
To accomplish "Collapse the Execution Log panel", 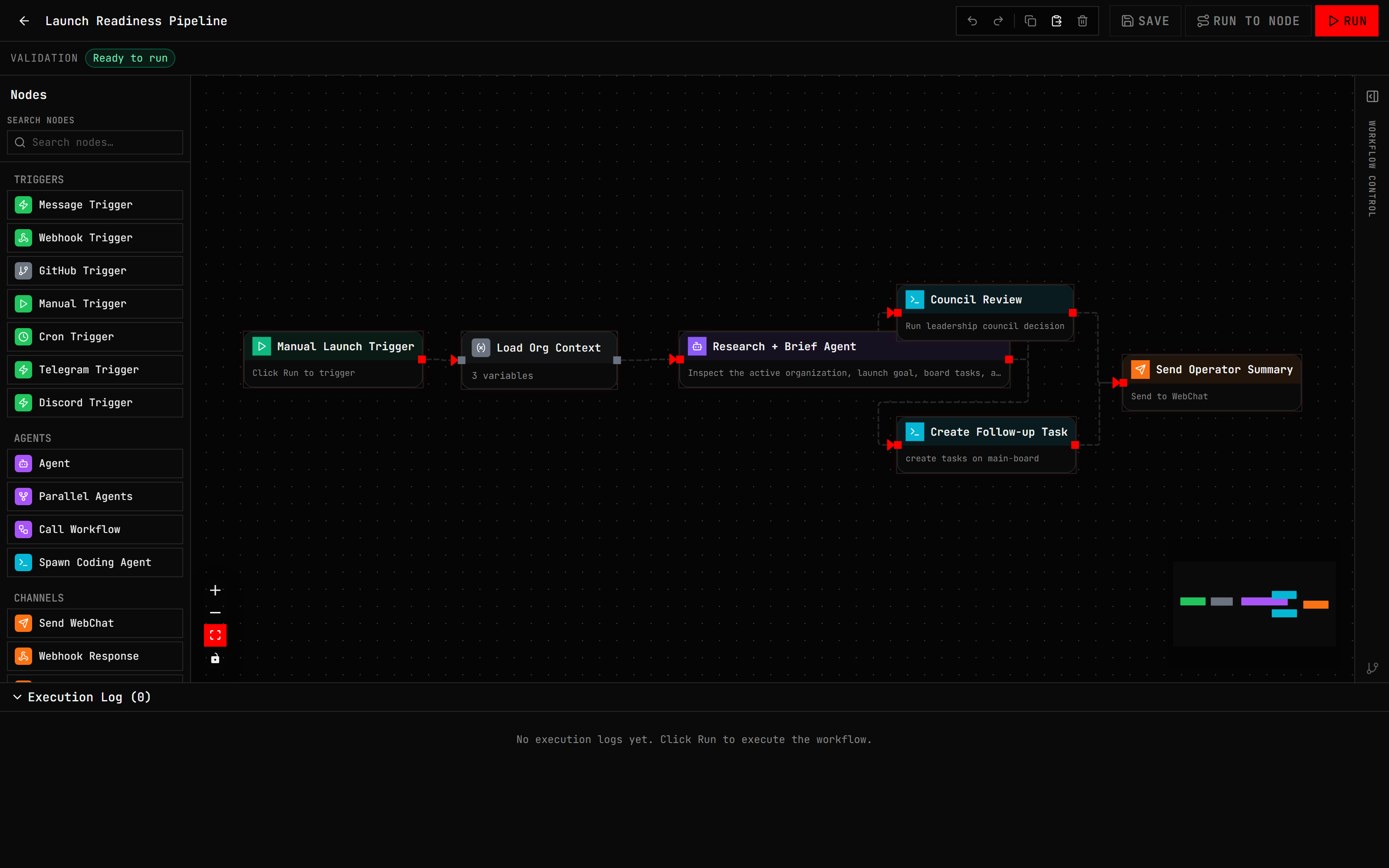I will 17,697.
